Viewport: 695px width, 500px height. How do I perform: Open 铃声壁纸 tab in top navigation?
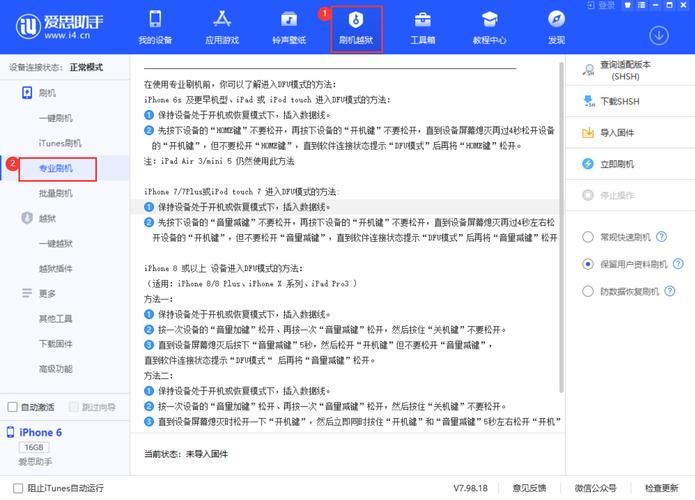pyautogui.click(x=289, y=28)
